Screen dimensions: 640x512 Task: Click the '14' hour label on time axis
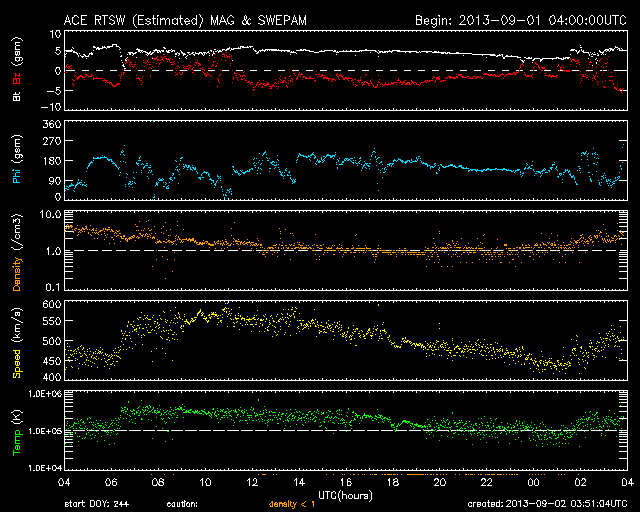299,483
